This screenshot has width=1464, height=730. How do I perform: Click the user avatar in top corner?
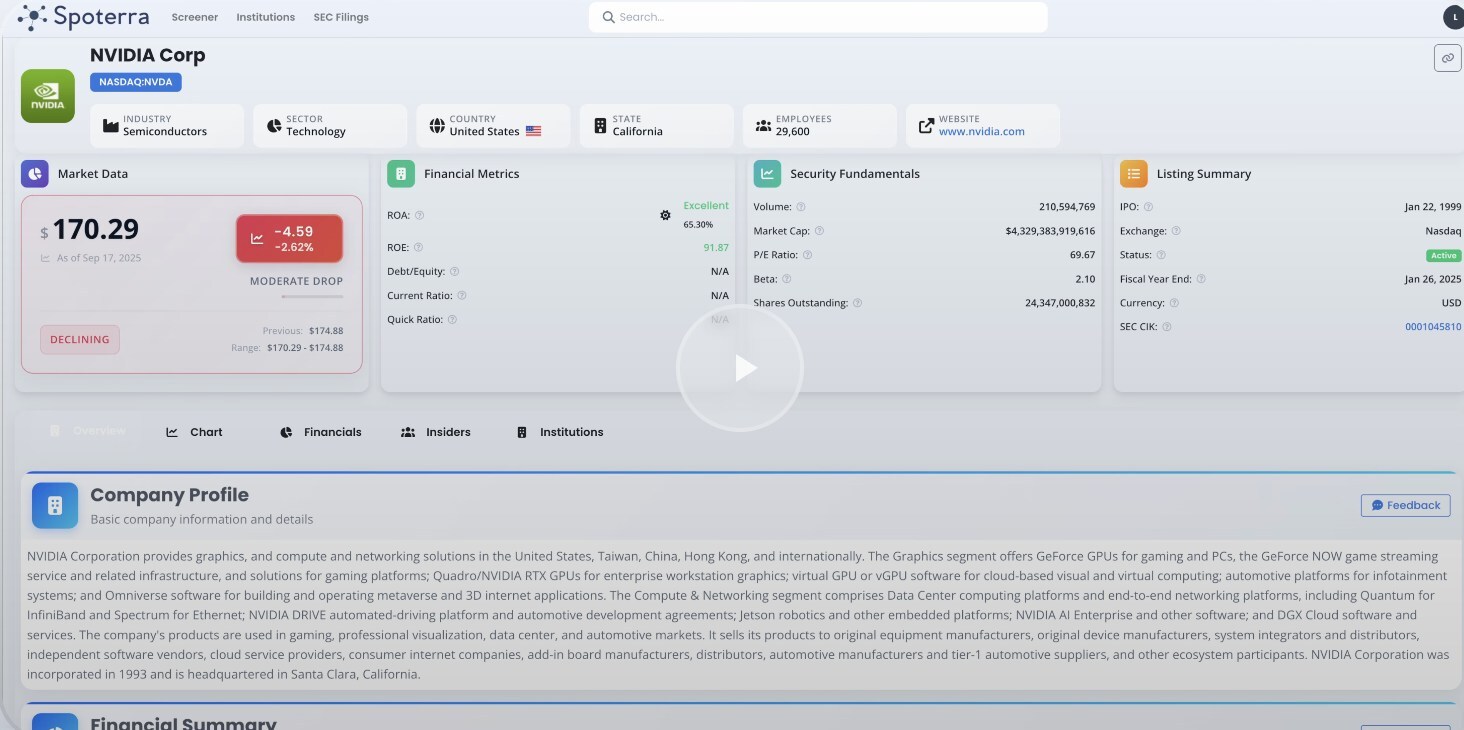point(1452,17)
